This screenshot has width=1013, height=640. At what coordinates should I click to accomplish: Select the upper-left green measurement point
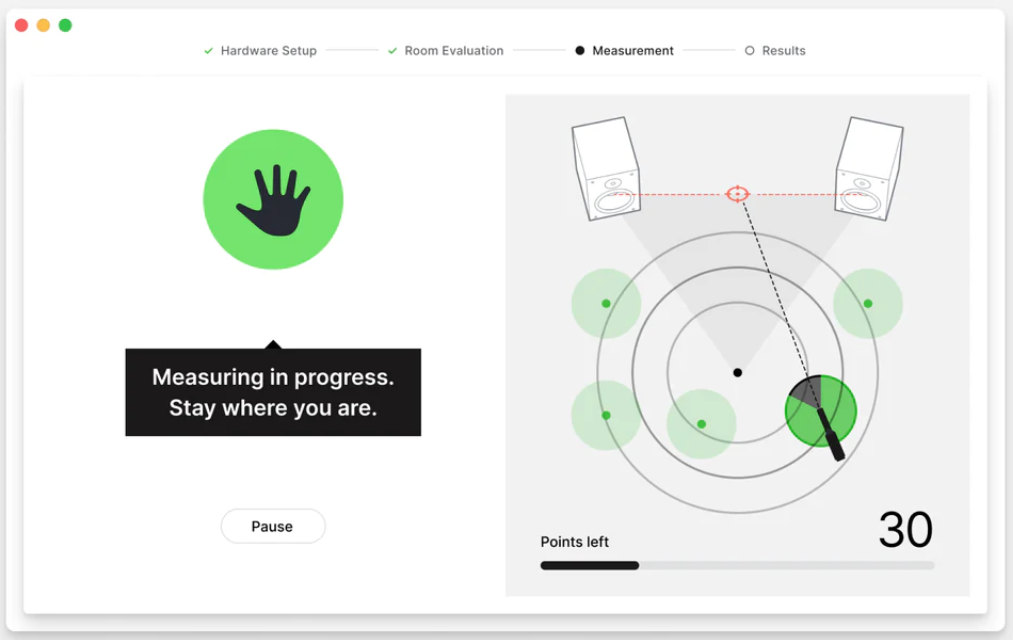[x=606, y=303]
